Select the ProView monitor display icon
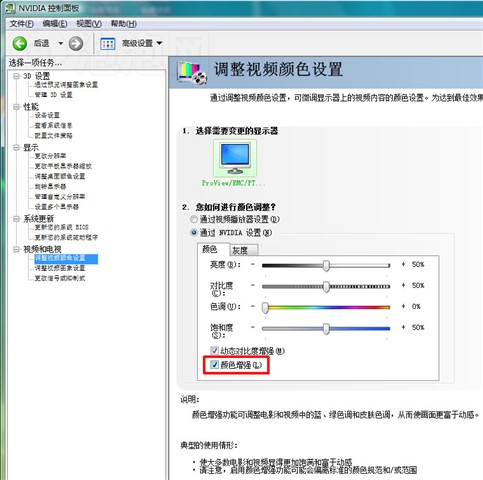The height and width of the screenshot is (480, 483). [235, 158]
